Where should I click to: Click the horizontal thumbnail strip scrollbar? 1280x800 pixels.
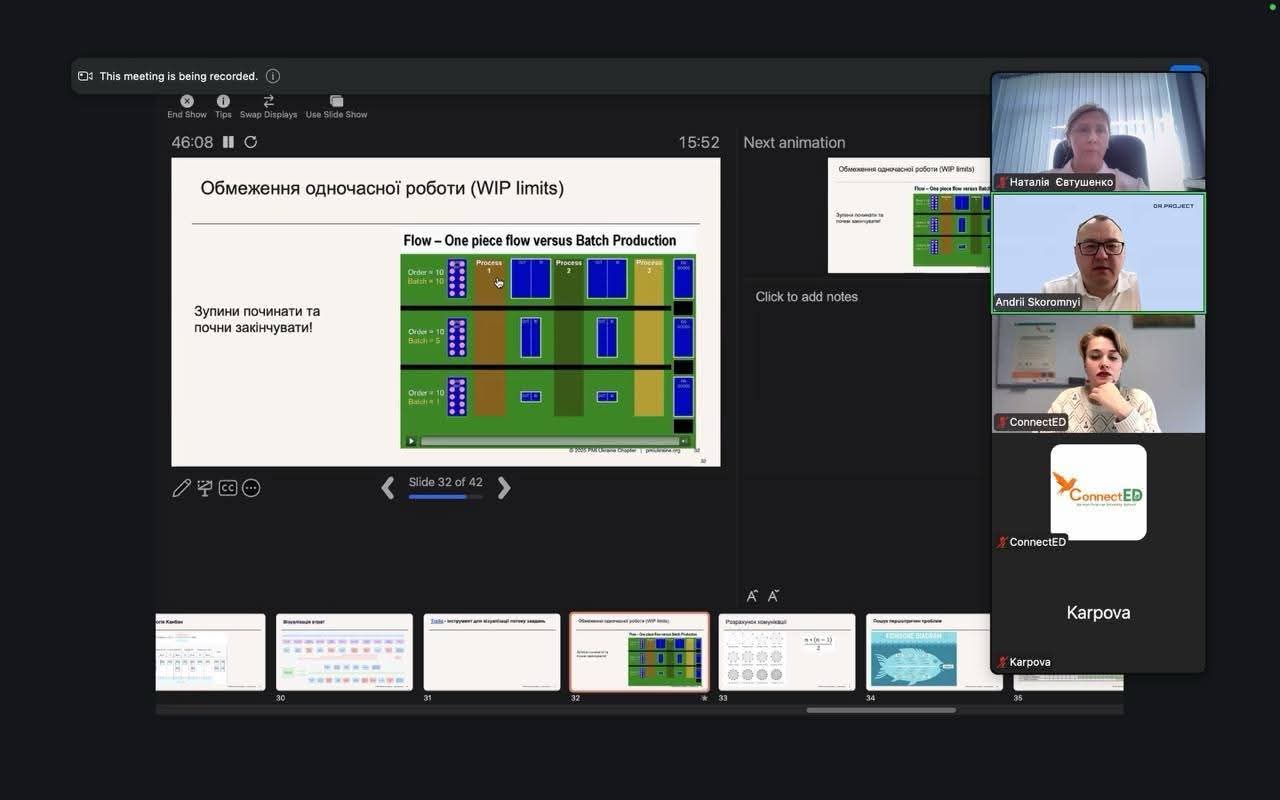881,710
